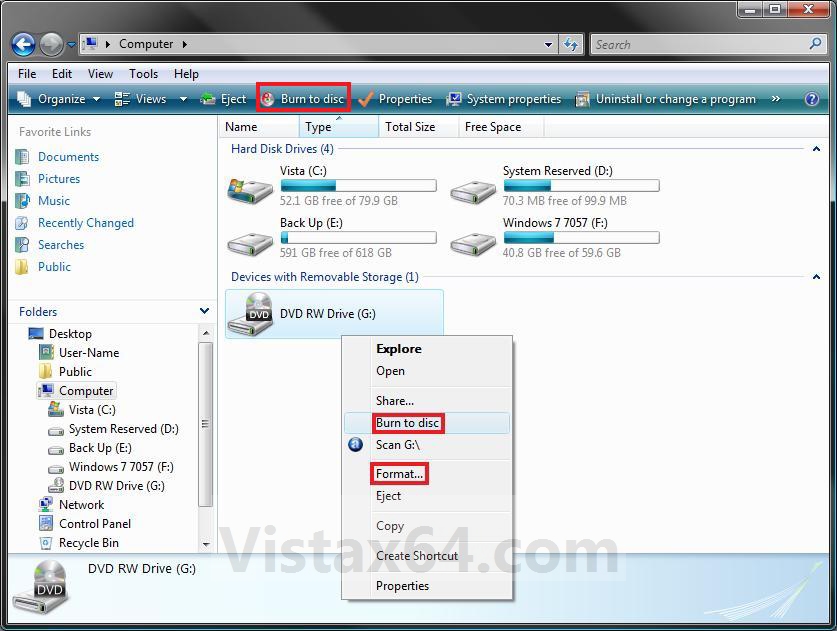
Task: Click the Refresh button beside address bar
Action: [x=571, y=44]
